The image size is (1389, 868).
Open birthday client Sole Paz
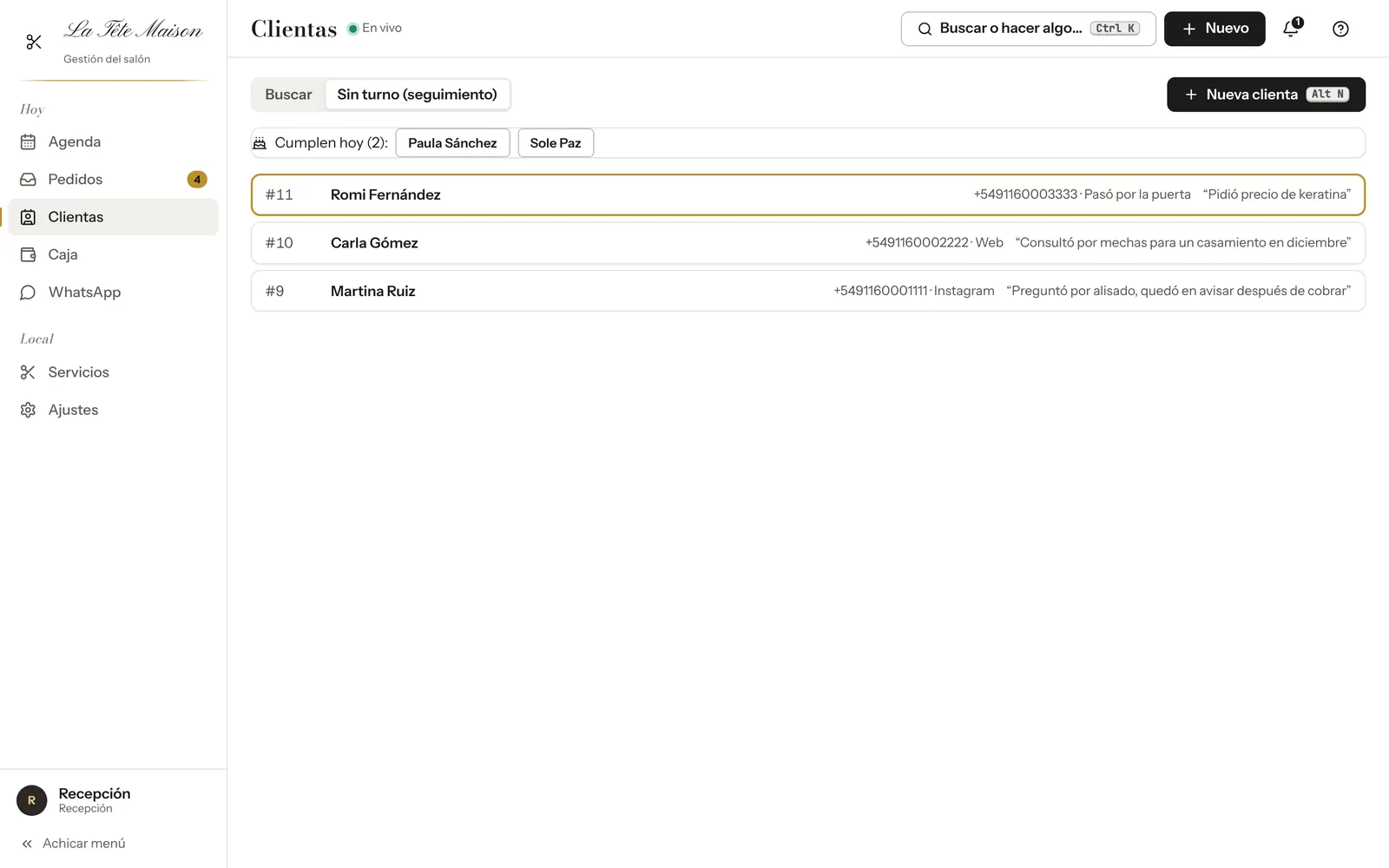coord(556,143)
